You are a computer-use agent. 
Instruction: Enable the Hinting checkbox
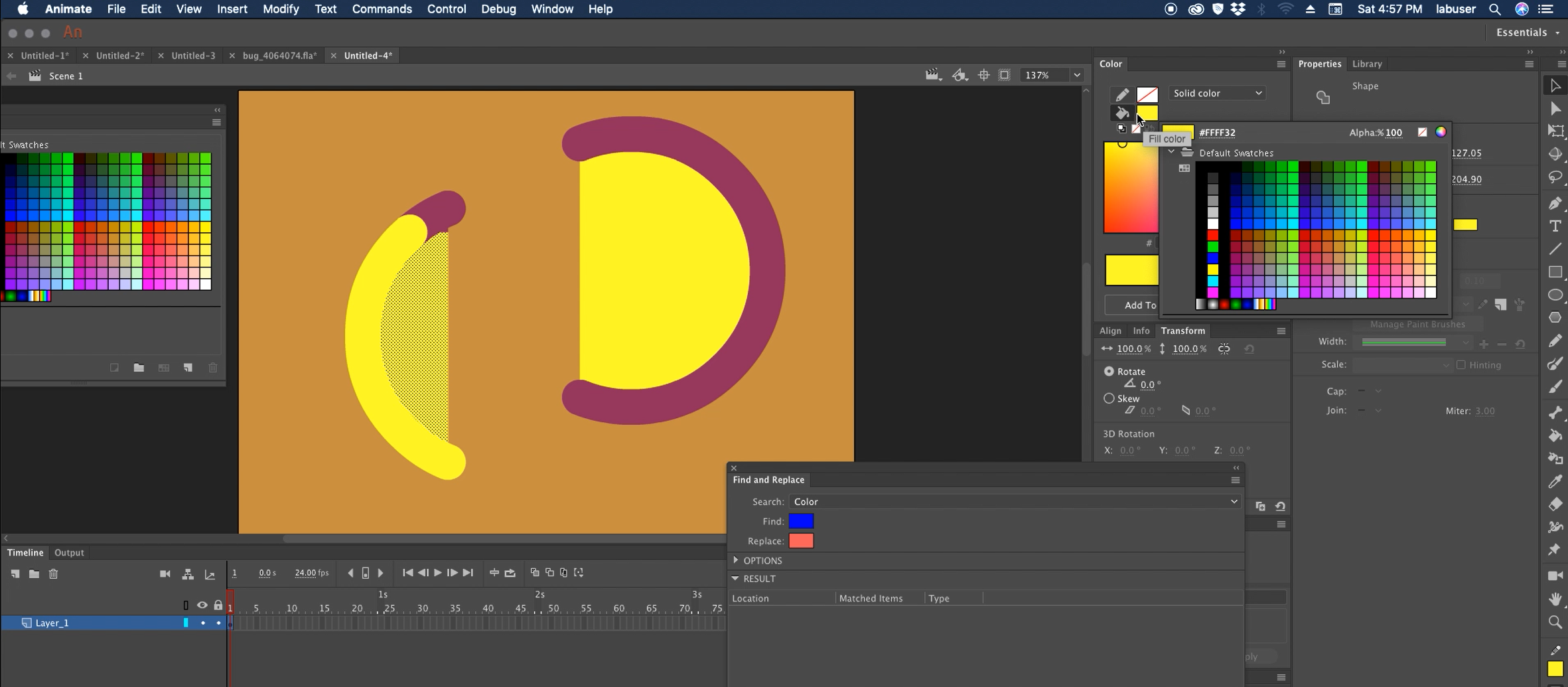click(x=1461, y=364)
